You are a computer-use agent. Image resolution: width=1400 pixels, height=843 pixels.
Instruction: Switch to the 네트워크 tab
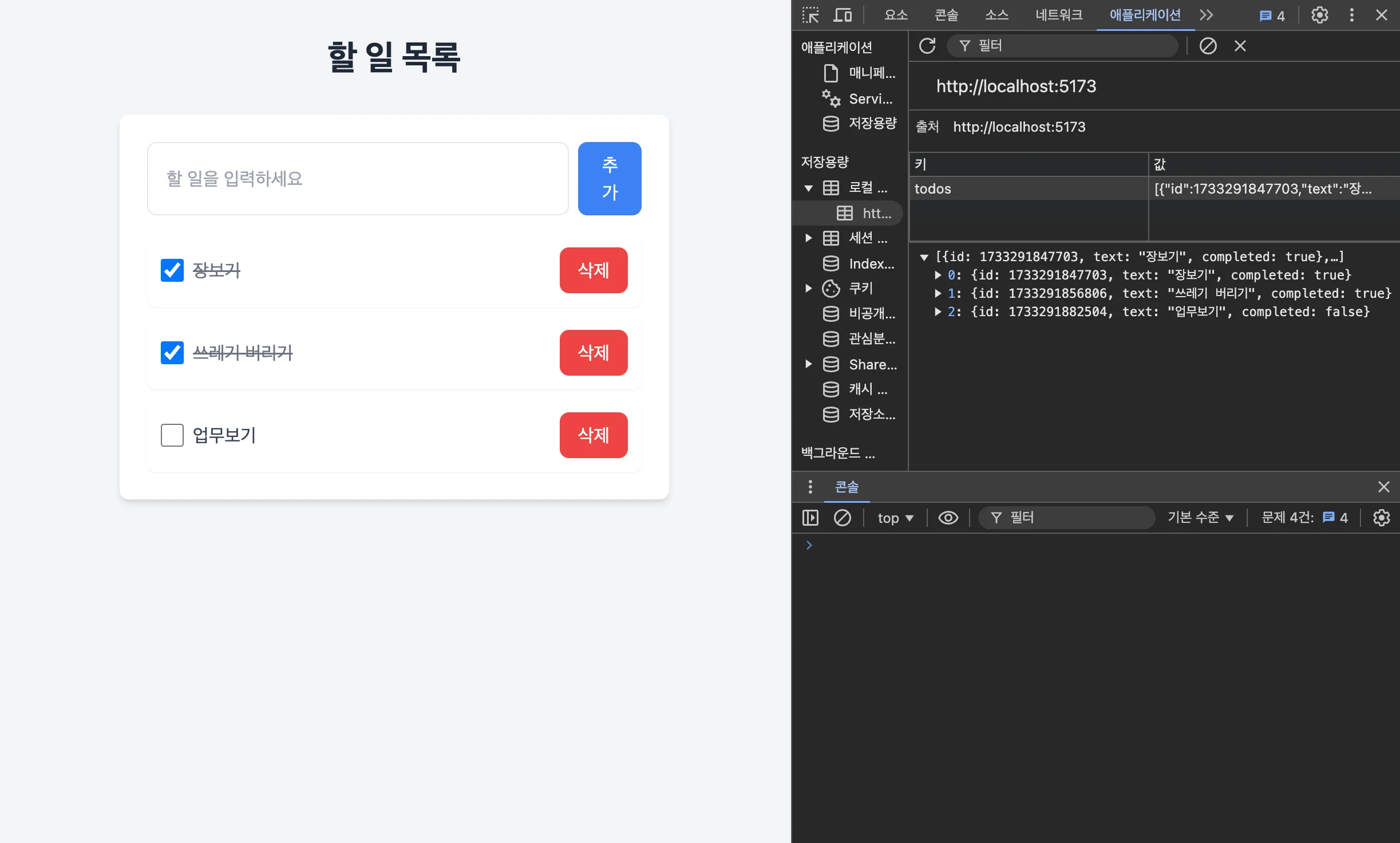pyautogui.click(x=1058, y=15)
